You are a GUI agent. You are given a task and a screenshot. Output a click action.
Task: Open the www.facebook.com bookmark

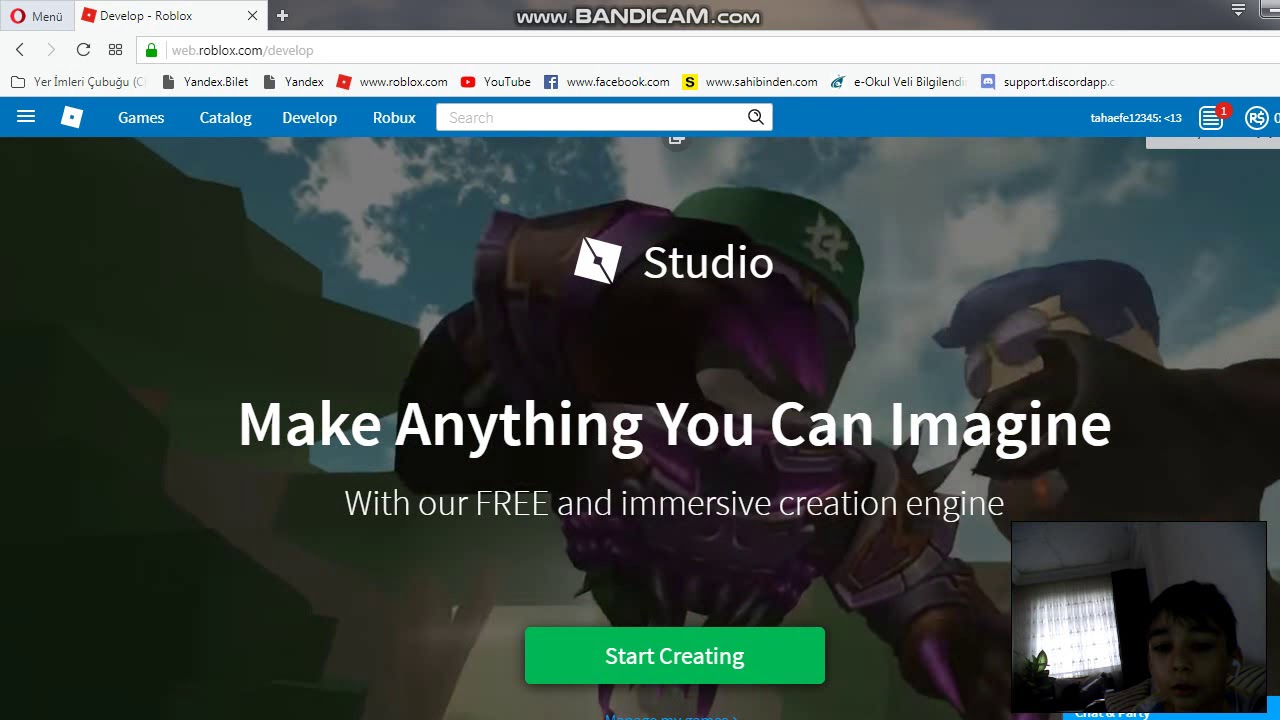(607, 82)
